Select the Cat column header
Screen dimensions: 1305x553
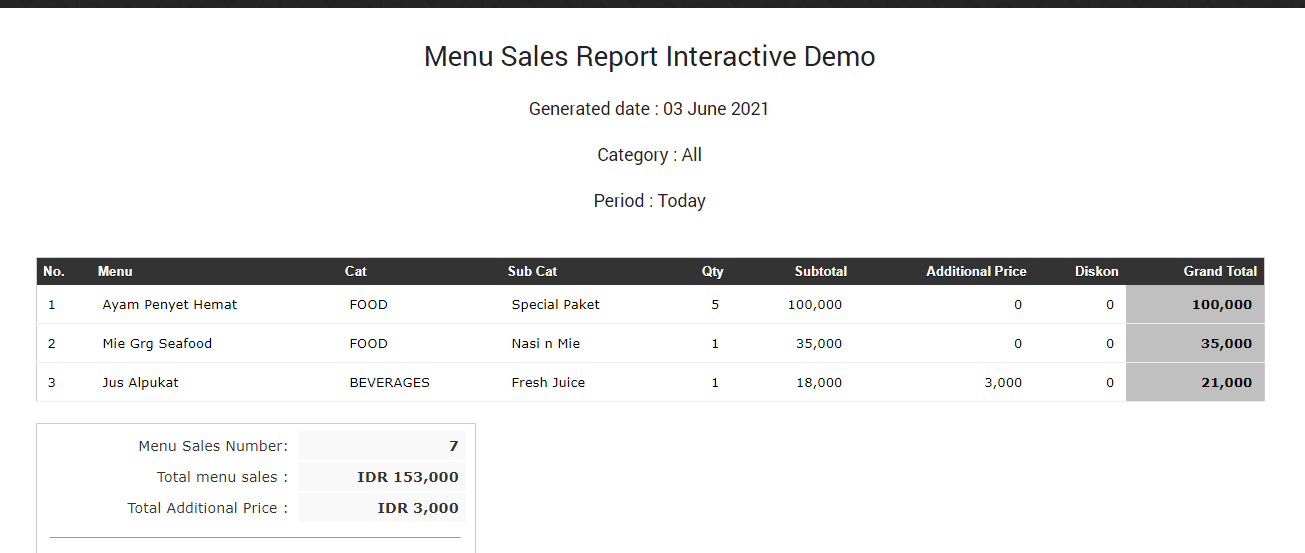tap(356, 271)
